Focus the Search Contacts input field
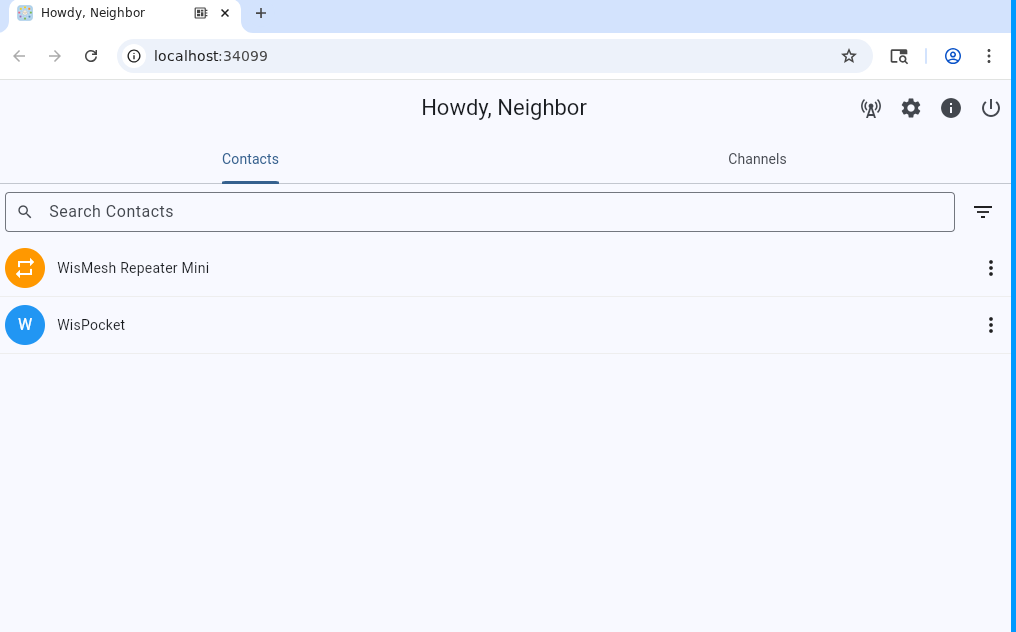The height and width of the screenshot is (632, 1016). pos(490,212)
